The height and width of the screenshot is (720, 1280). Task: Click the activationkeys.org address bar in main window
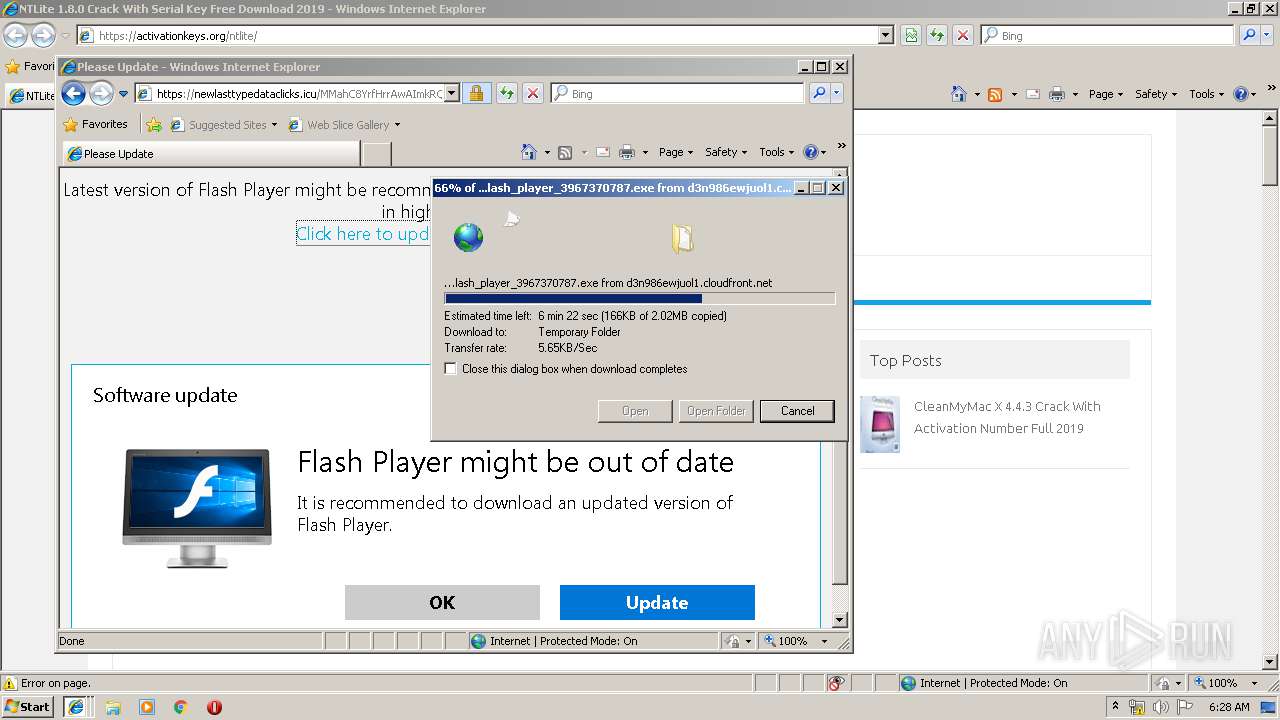pos(477,35)
